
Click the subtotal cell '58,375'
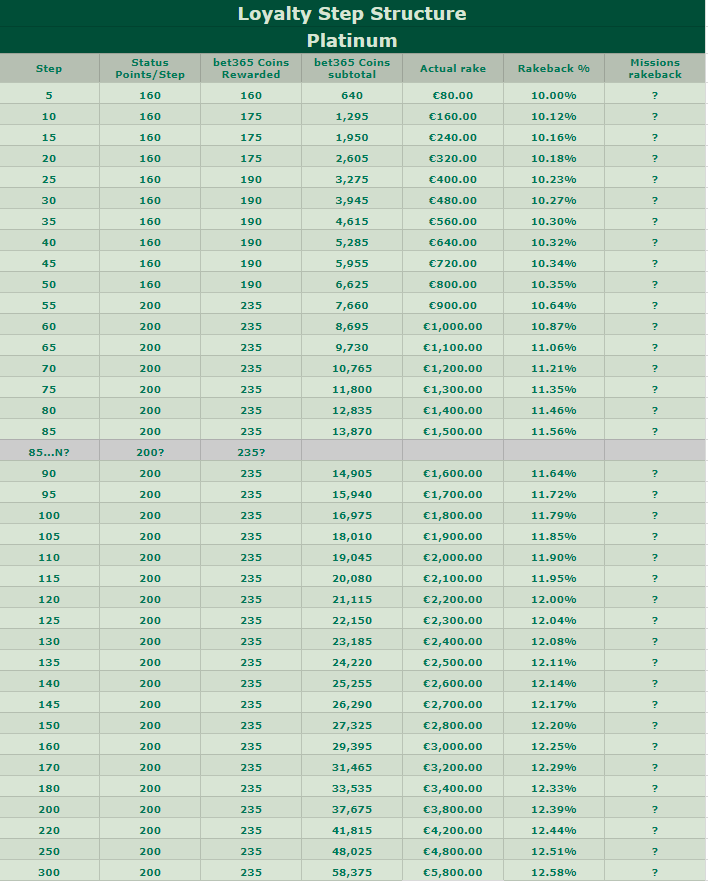click(352, 872)
